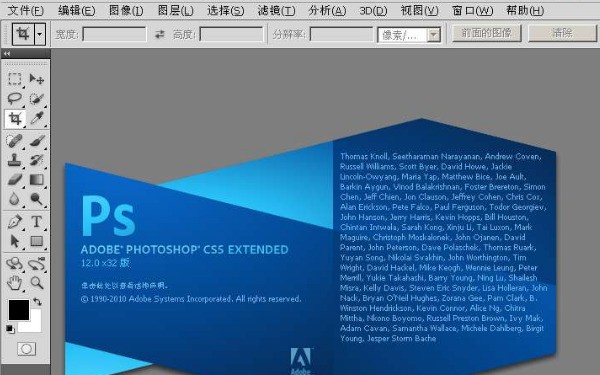Select the Eraser tool

15,179
